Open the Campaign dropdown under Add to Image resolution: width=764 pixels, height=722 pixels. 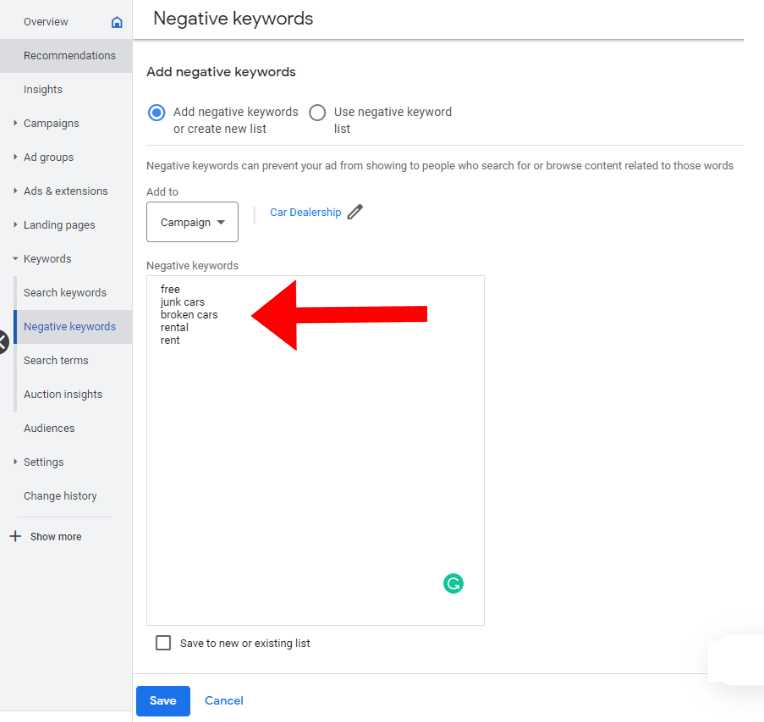[192, 222]
